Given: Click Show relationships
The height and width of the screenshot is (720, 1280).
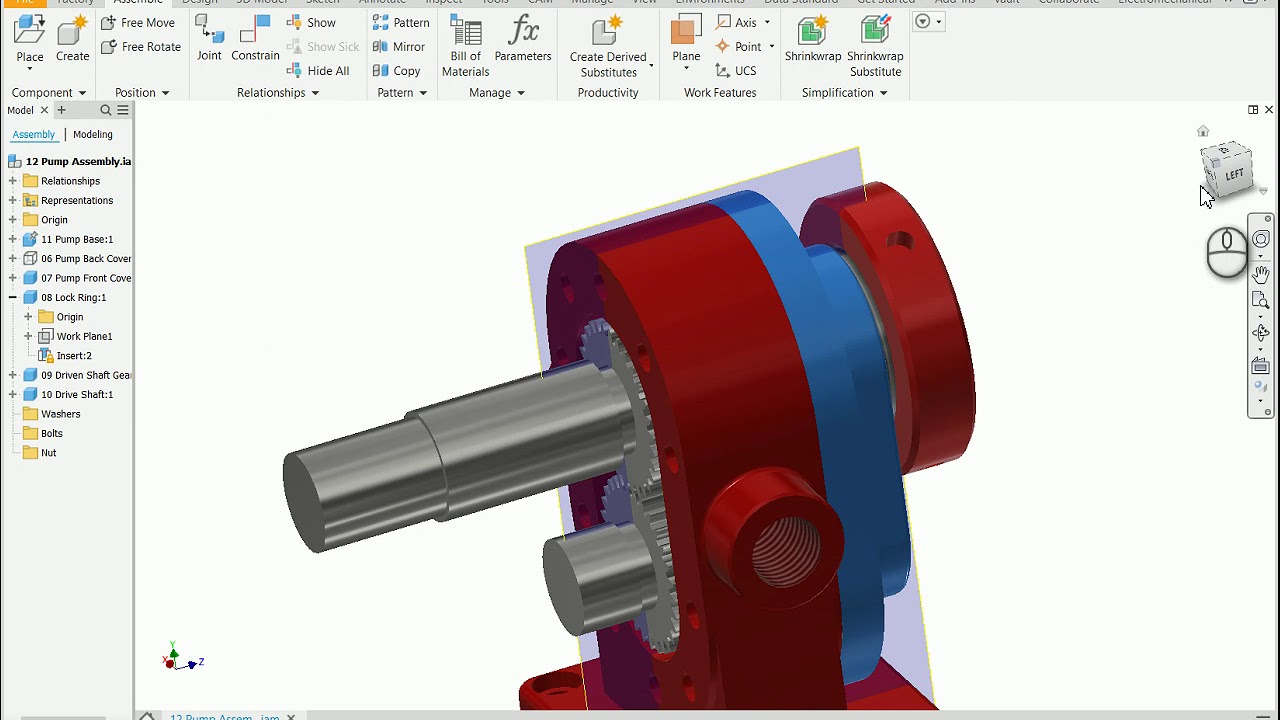Looking at the screenshot, I should [311, 22].
